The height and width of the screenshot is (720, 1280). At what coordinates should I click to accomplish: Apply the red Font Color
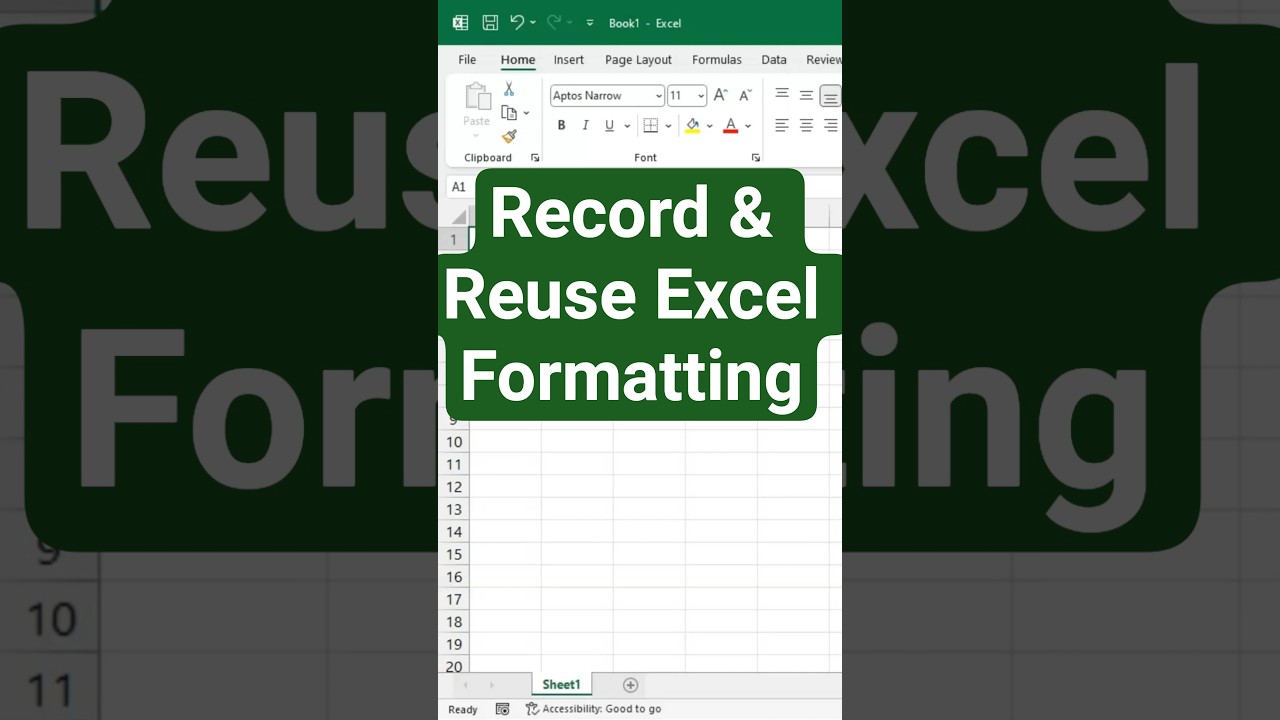[x=731, y=126]
